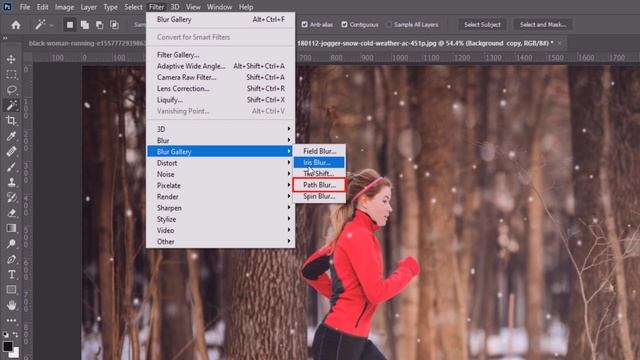Image resolution: width=640 pixels, height=360 pixels.
Task: Select the Dodge tool
Action: (x=11, y=244)
